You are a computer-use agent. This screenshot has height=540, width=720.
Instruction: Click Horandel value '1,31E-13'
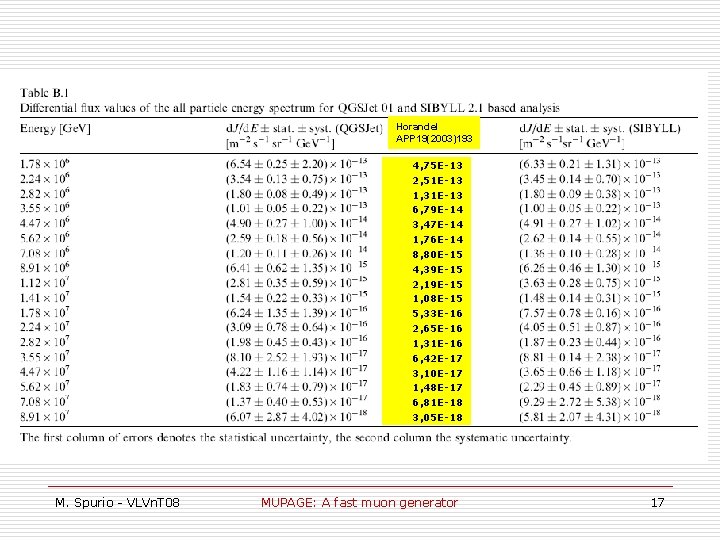pyautogui.click(x=437, y=195)
